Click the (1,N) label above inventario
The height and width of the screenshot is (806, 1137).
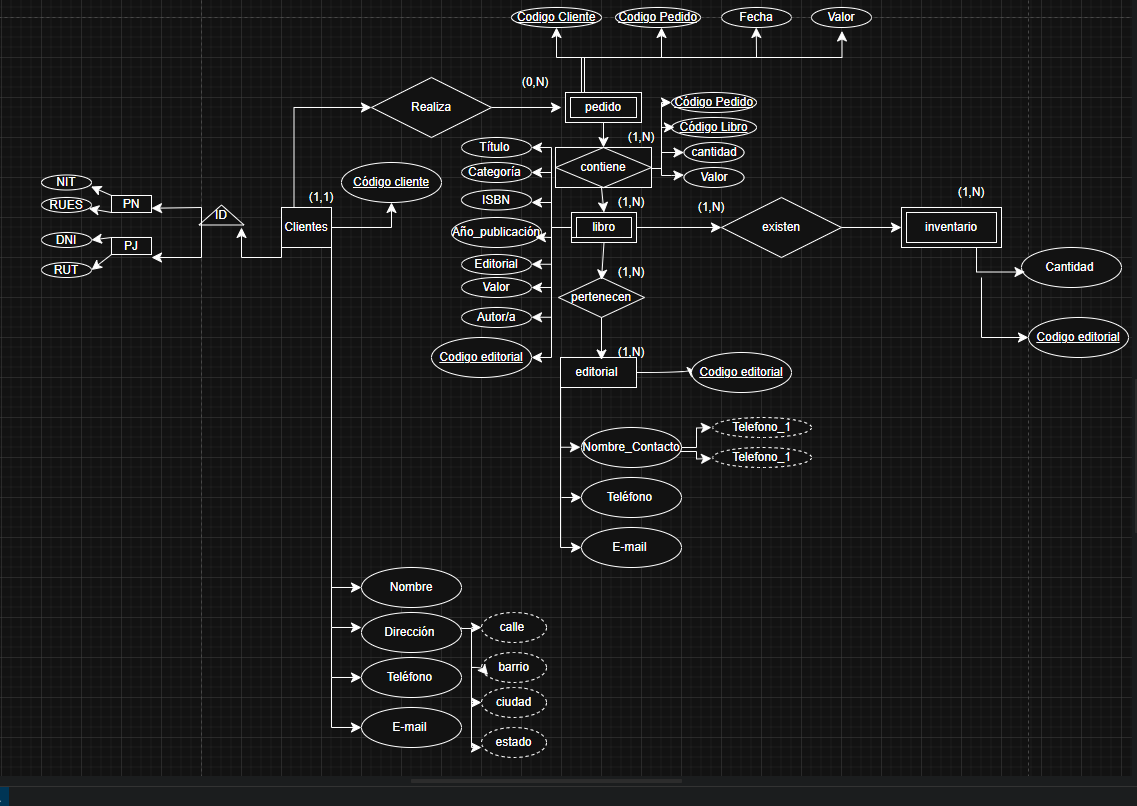coord(971,192)
